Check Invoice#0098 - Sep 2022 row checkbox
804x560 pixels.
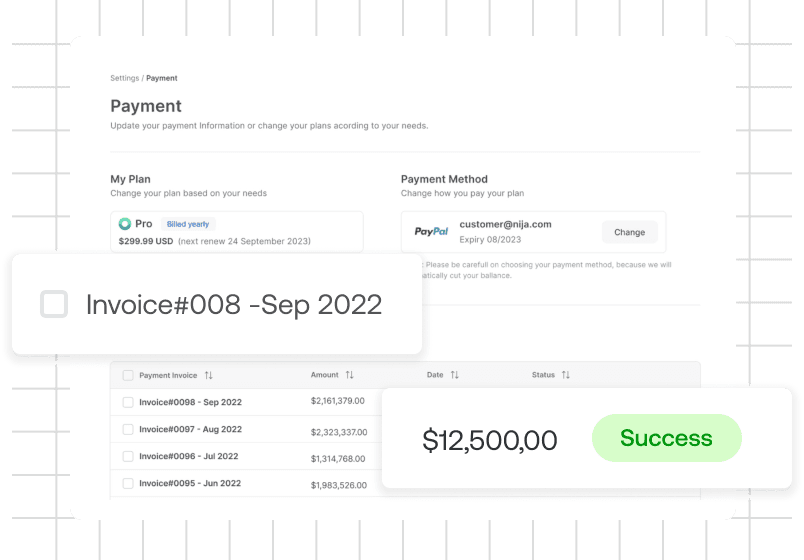tap(128, 402)
